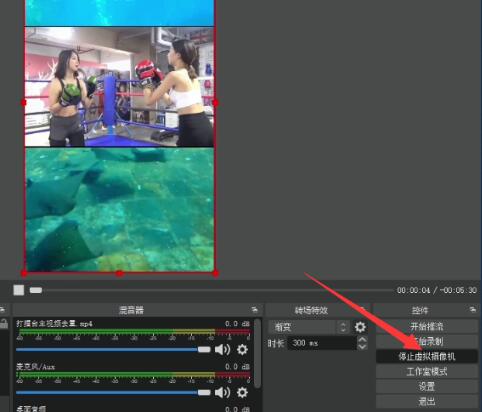
Task: Open transition properties gear next to 渐变
Action: pyautogui.click(x=360, y=327)
